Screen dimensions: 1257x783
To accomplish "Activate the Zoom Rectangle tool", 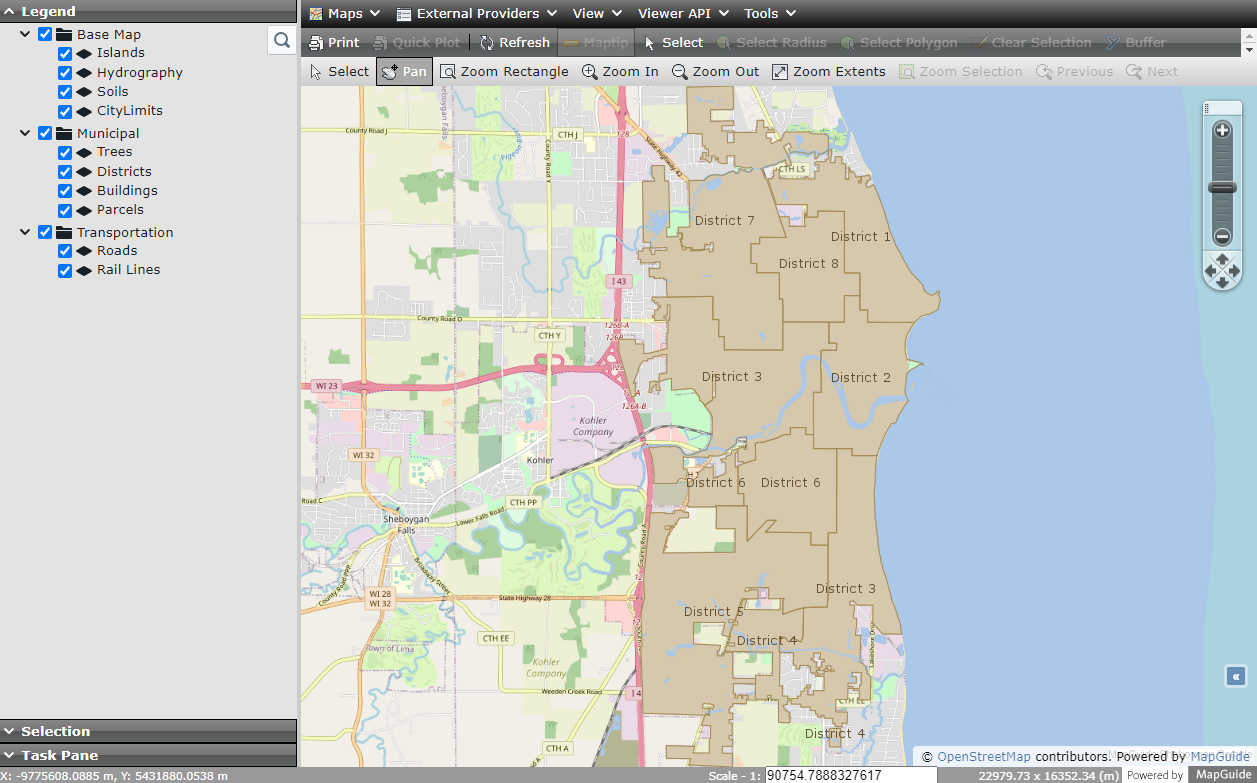I will (505, 71).
